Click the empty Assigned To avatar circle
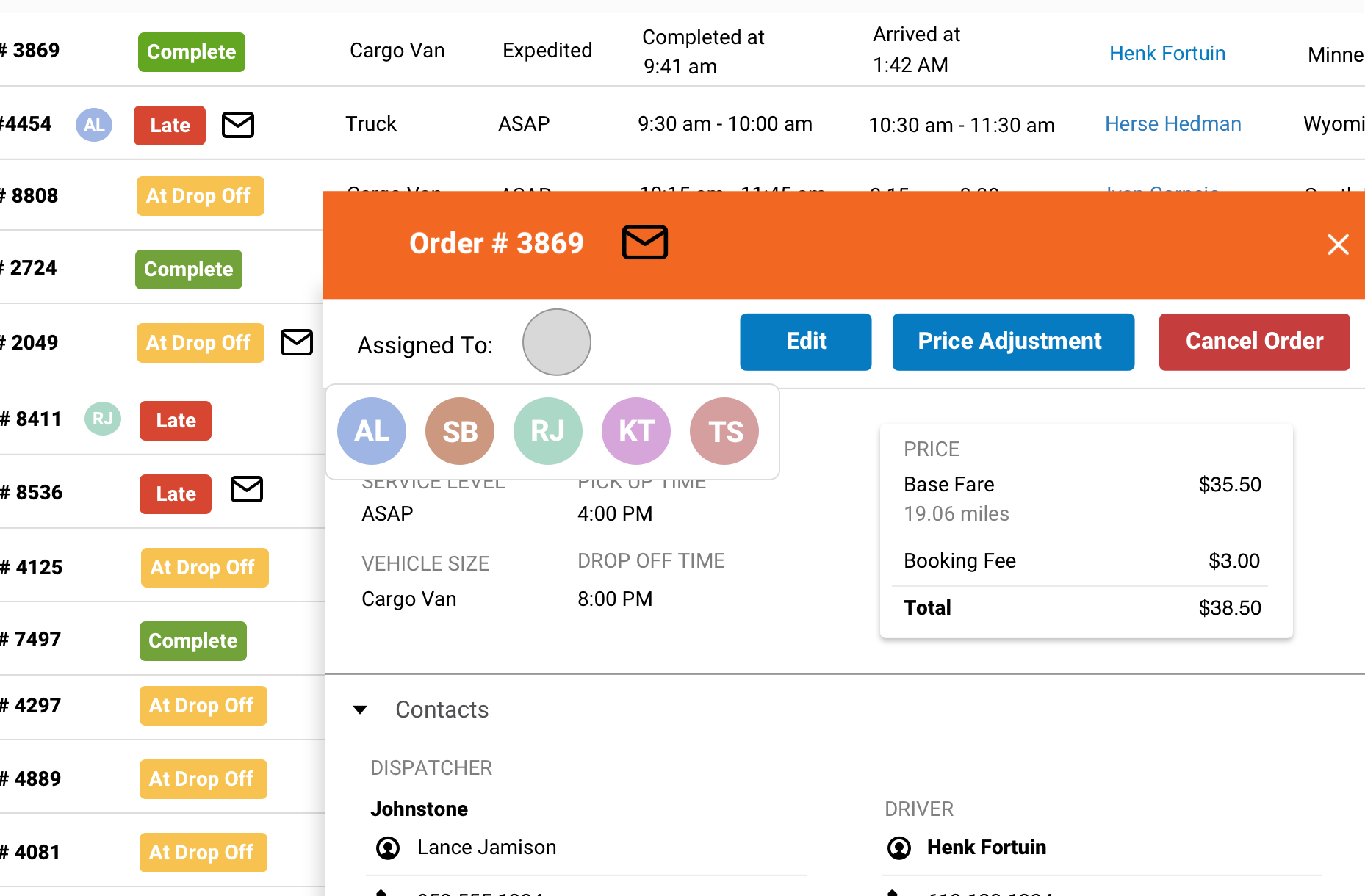1365x896 pixels. pos(557,342)
